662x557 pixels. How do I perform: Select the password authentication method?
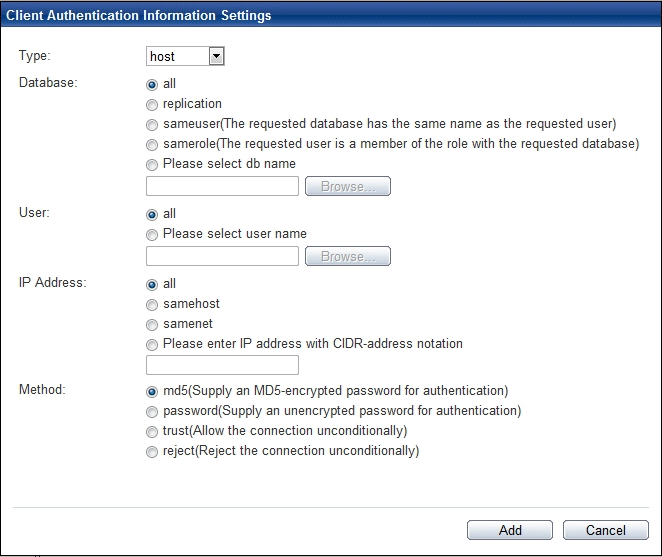(x=152, y=412)
